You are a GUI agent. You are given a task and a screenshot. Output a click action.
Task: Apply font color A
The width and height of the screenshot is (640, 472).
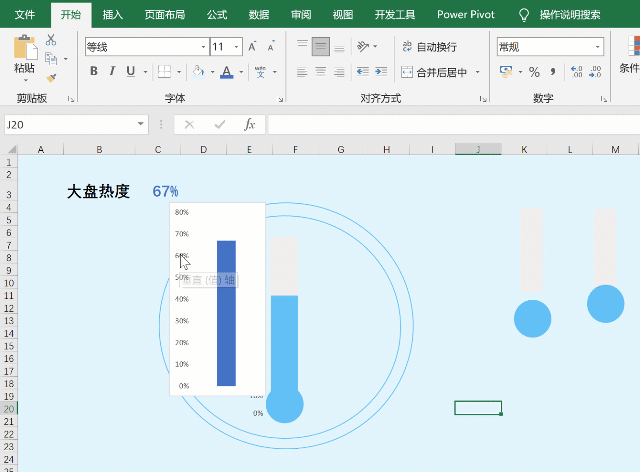tap(227, 72)
